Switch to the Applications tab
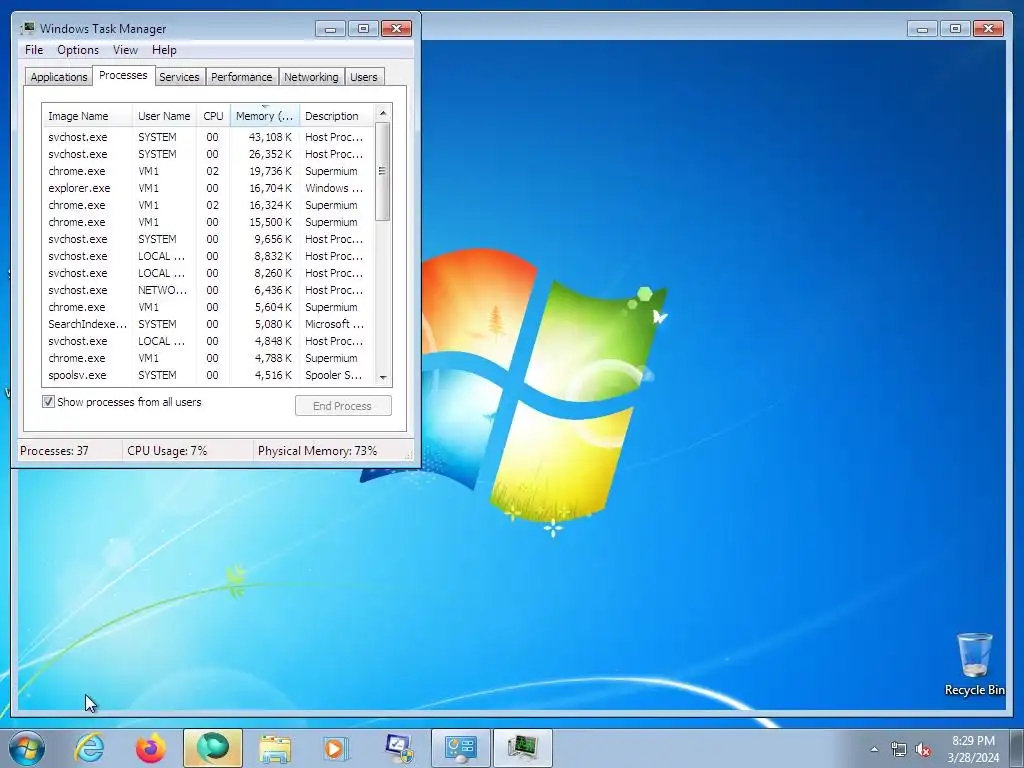 point(59,77)
